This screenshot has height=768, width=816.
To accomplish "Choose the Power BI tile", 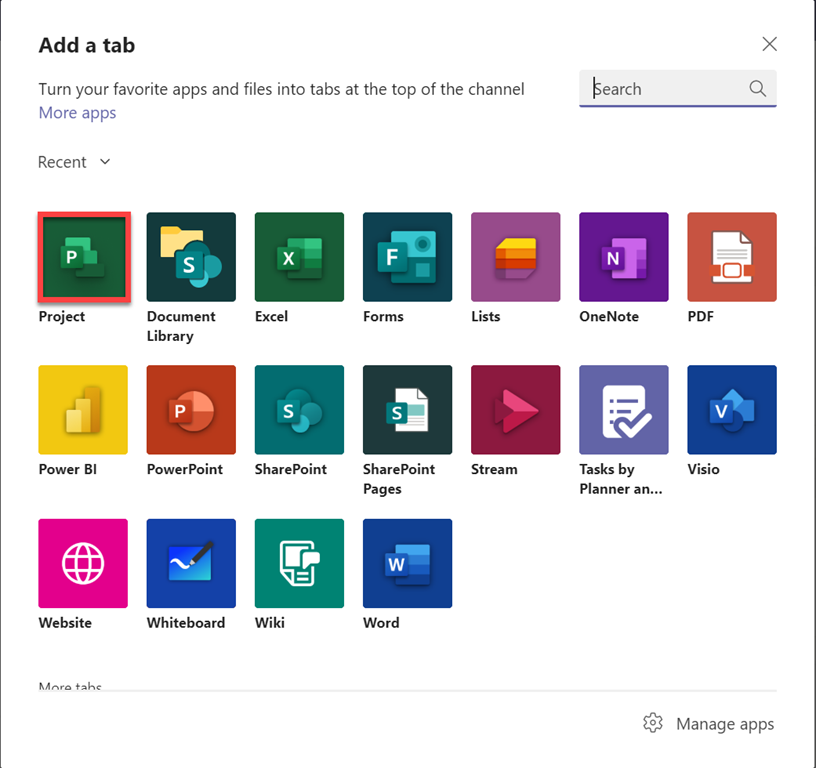I will pos(83,410).
